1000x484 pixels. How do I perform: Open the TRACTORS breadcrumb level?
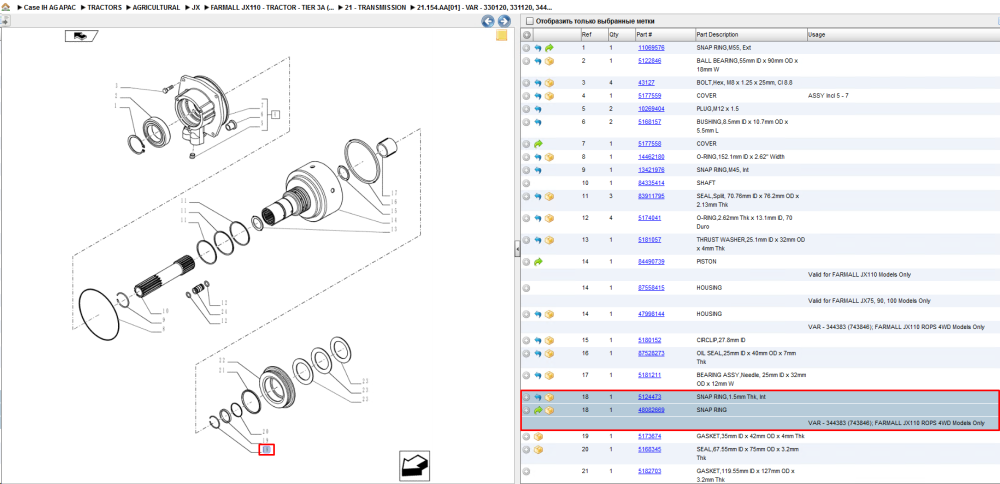coord(105,7)
